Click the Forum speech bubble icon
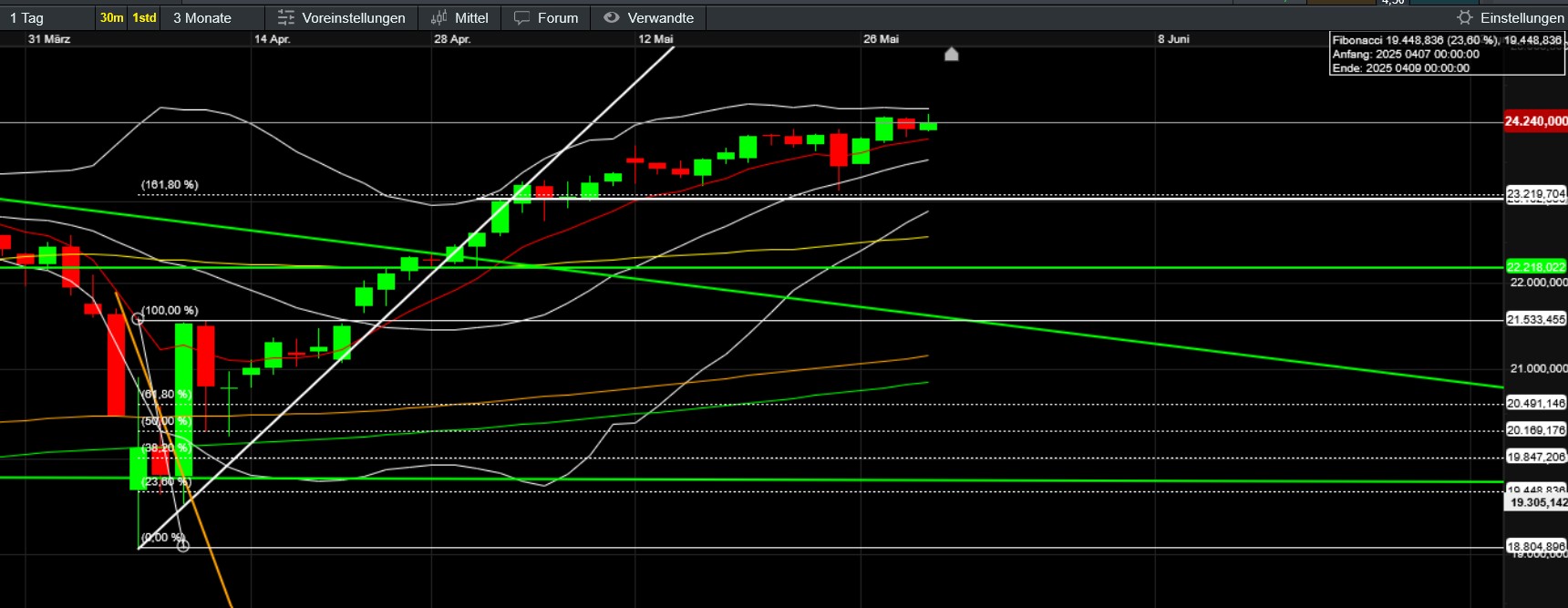This screenshot has width=1568, height=608. point(521,17)
